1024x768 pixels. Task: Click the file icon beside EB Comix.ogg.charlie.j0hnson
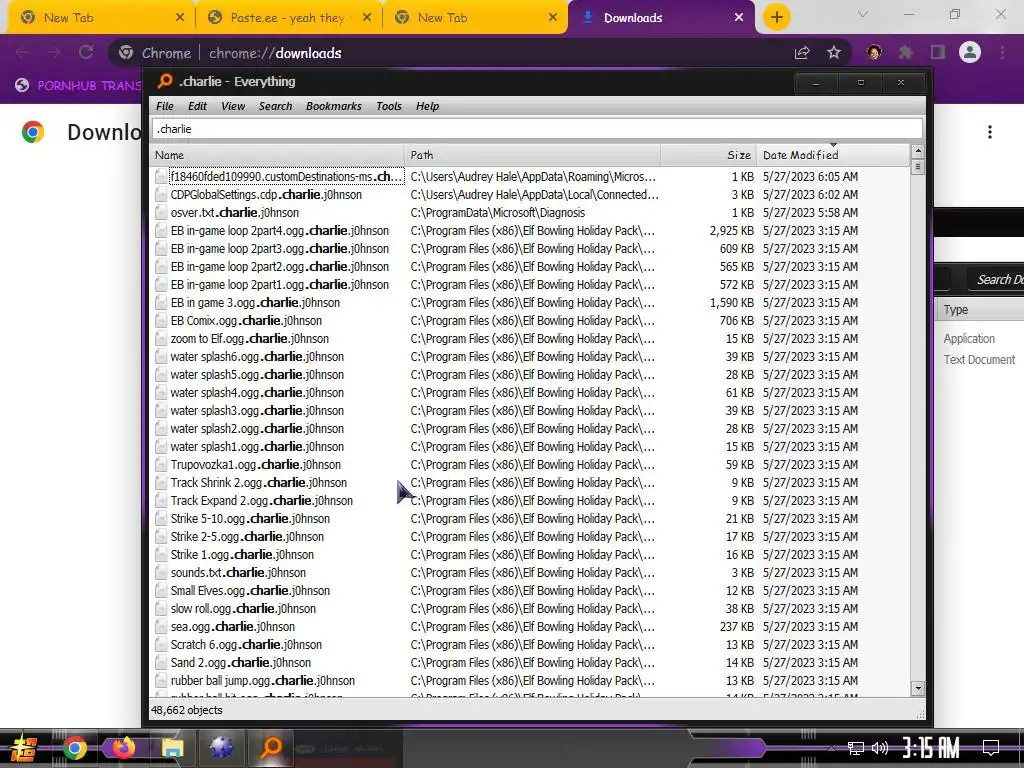(x=161, y=321)
